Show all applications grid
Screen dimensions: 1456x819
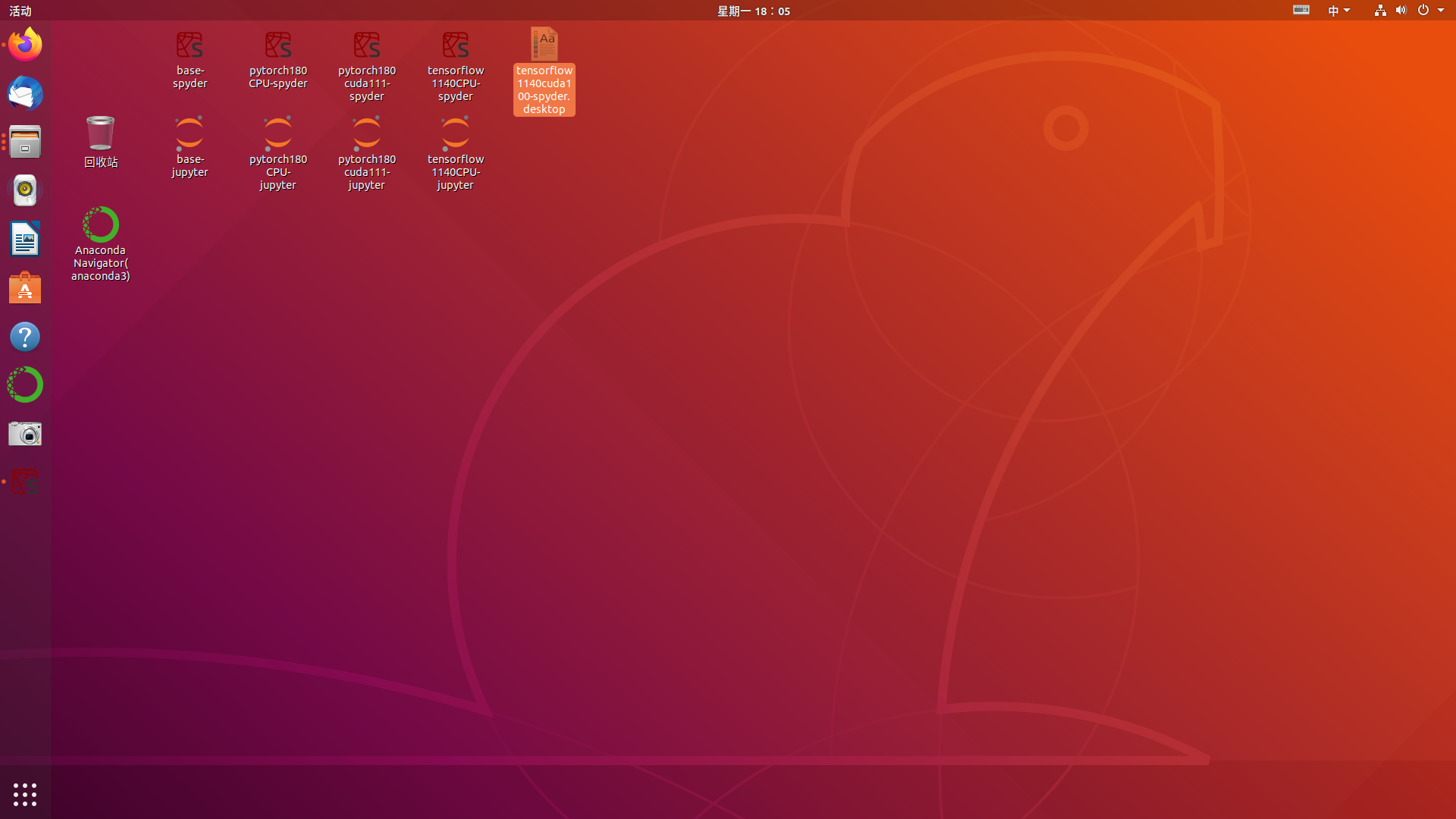(25, 794)
